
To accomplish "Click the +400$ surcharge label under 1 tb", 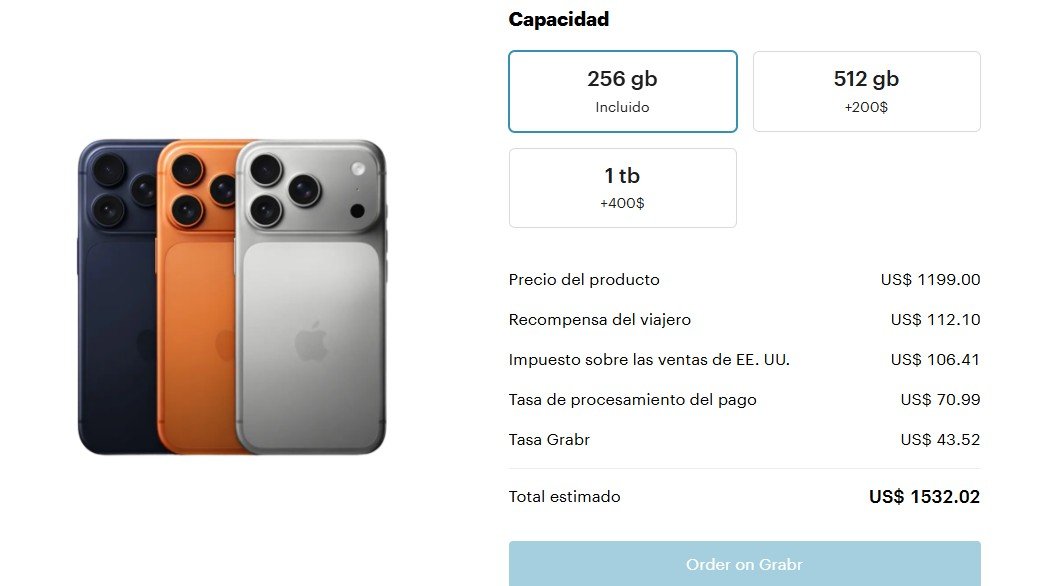I will 622,202.
